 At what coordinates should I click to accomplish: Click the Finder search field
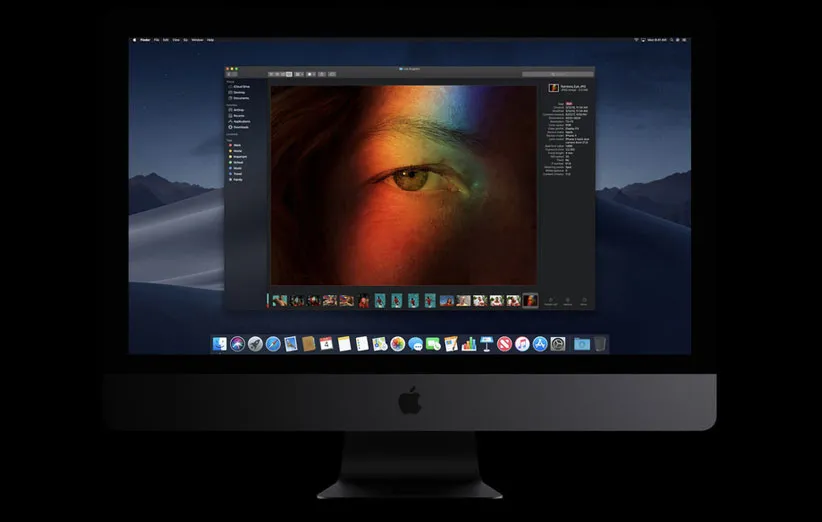click(557, 74)
